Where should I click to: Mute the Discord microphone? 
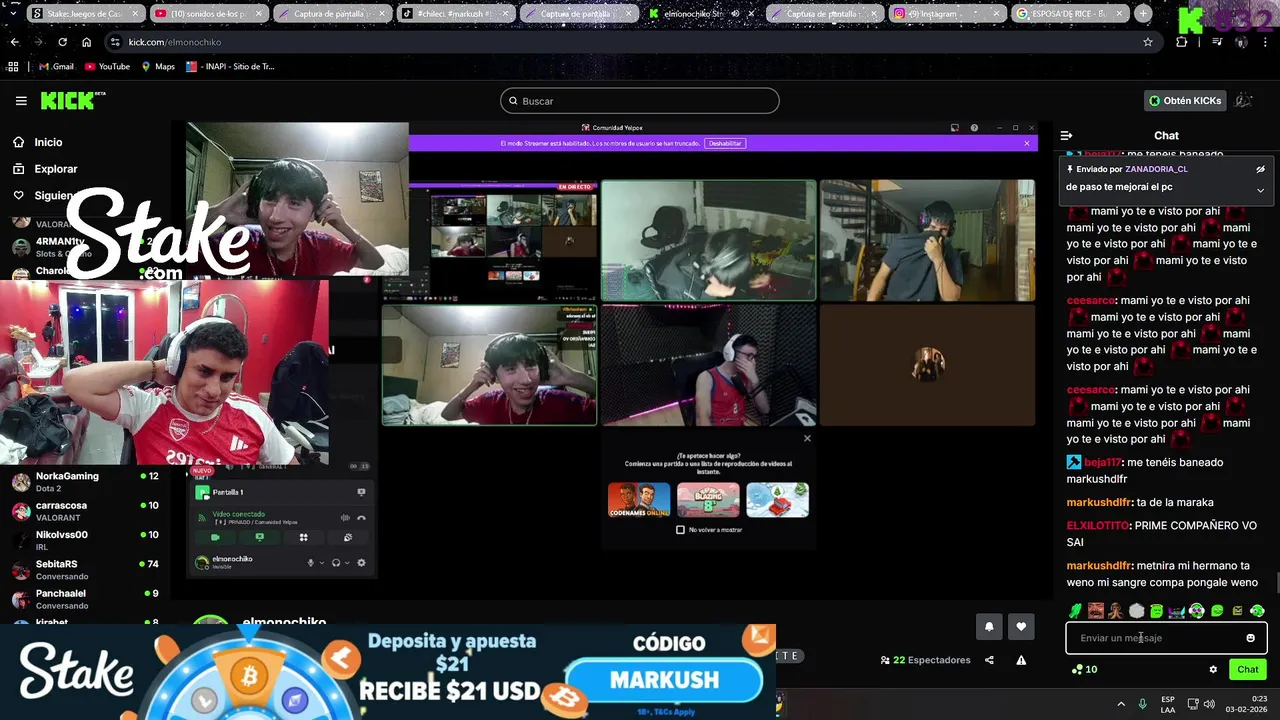(310, 563)
